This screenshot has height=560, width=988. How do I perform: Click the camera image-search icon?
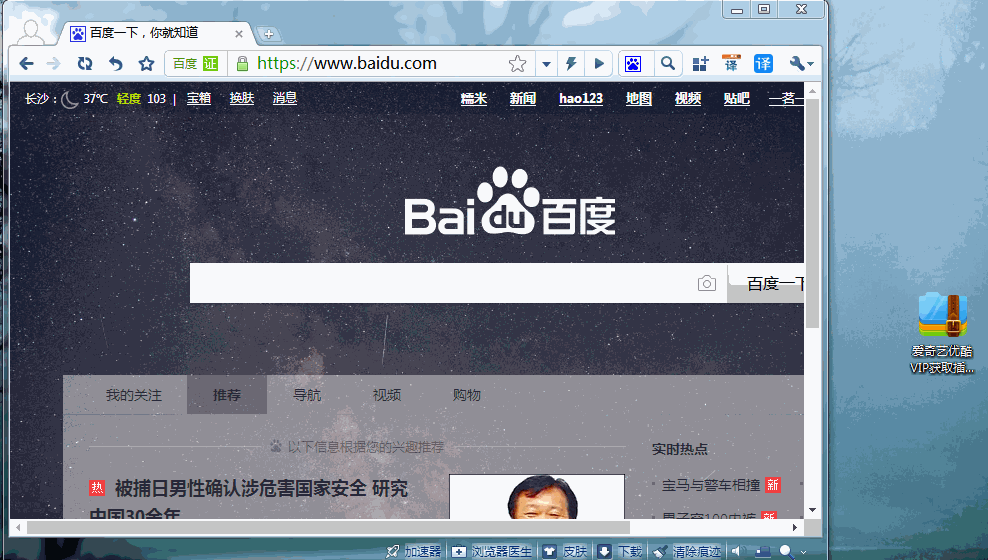(x=706, y=283)
